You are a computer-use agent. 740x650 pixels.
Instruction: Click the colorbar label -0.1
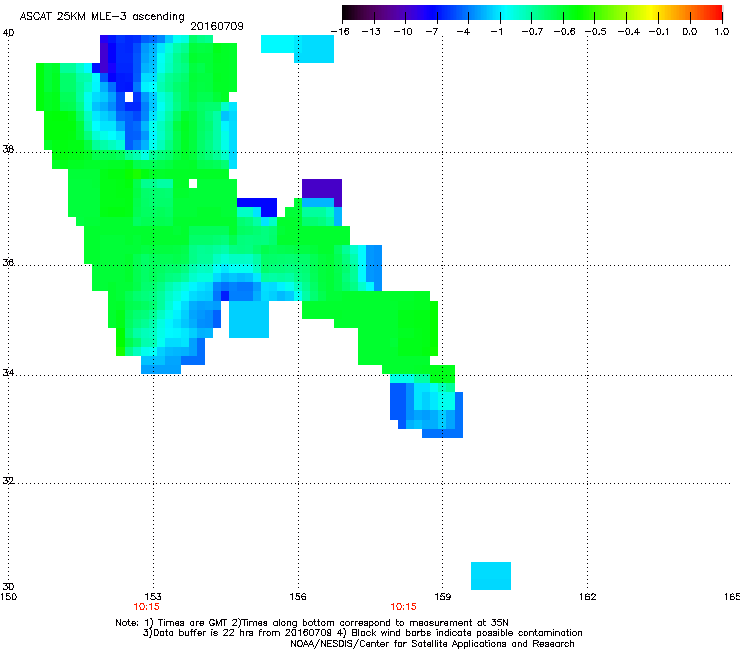pos(659,32)
